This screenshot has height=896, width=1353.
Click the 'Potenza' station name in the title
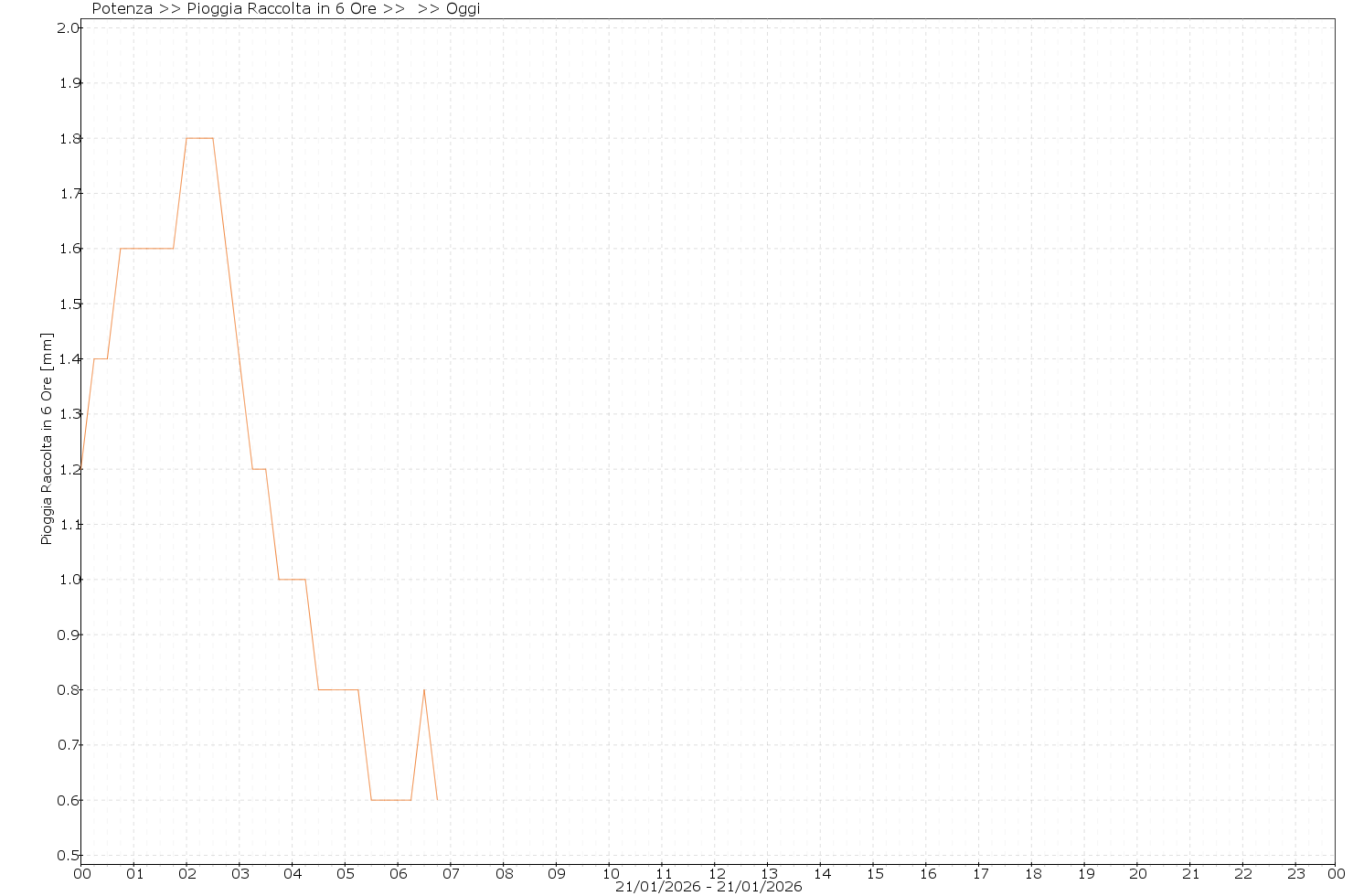122,9
